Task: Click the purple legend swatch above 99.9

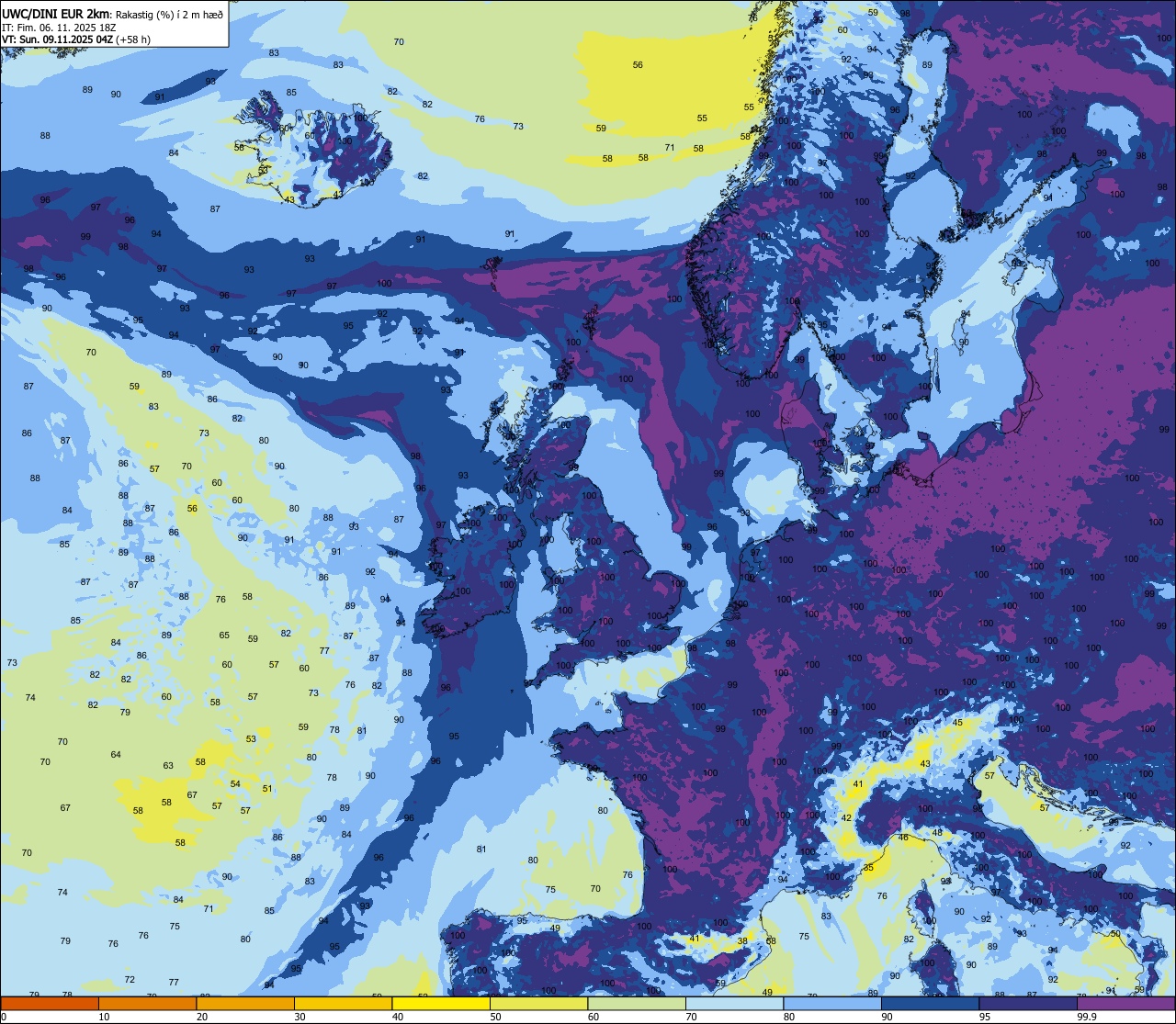Action: [1126, 1003]
